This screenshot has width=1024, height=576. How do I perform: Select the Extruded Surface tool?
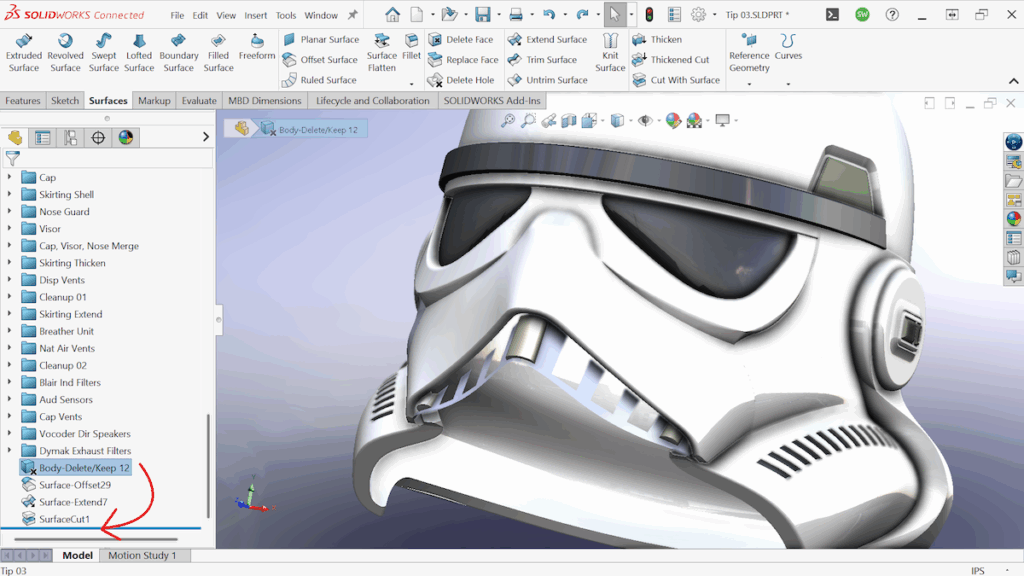pos(23,49)
